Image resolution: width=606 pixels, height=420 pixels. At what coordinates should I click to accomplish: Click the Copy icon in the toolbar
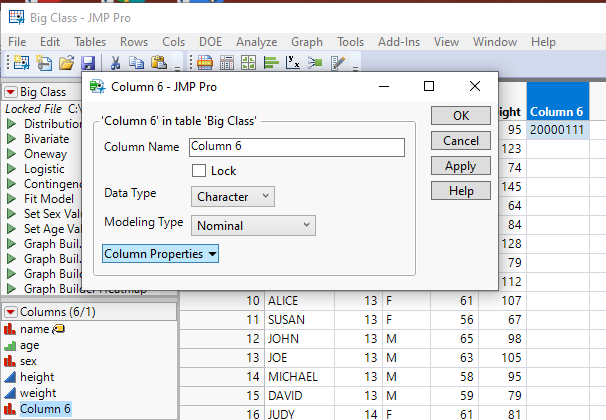(136, 62)
